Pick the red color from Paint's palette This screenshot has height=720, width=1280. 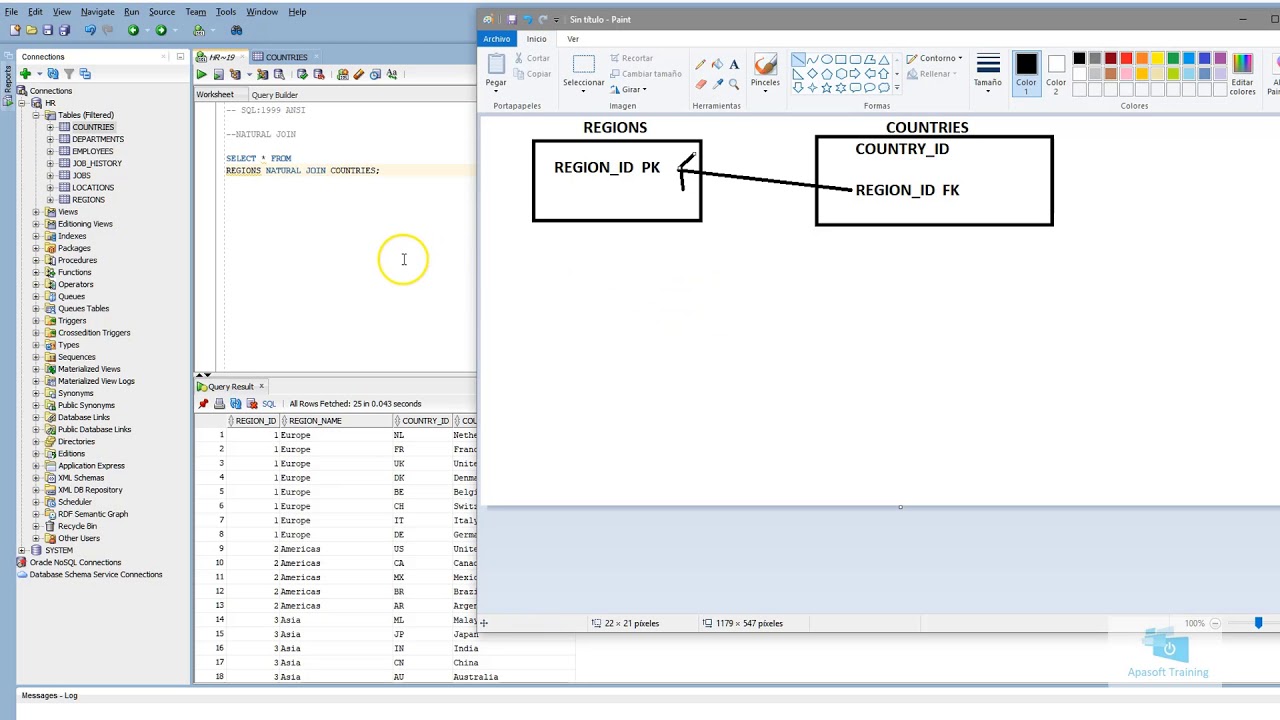(1126, 58)
